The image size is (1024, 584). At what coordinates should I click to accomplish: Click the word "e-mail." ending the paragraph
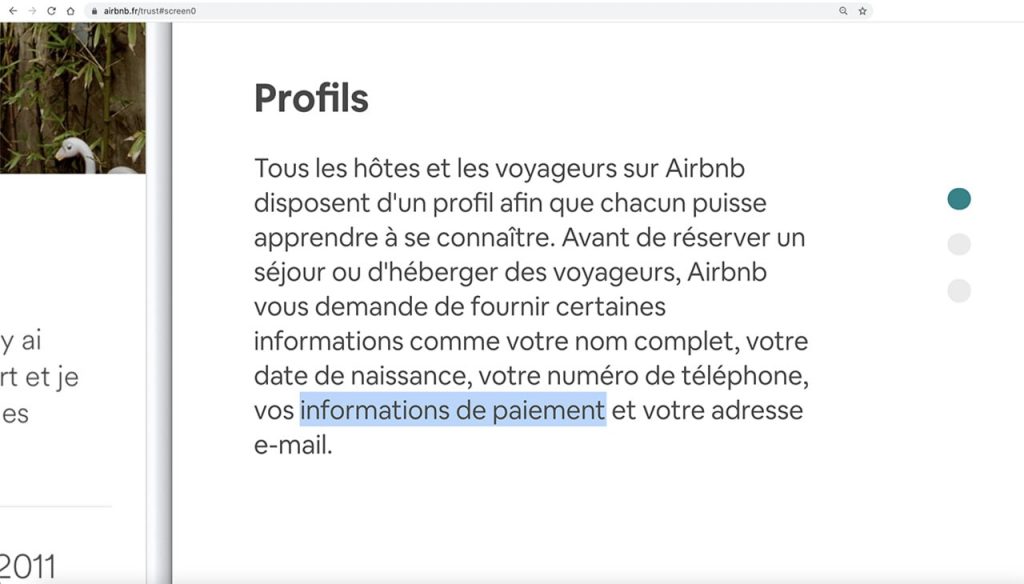[293, 446]
